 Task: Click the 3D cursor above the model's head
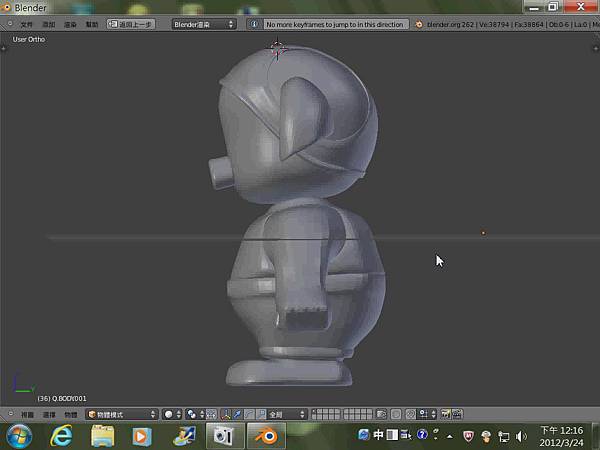277,49
